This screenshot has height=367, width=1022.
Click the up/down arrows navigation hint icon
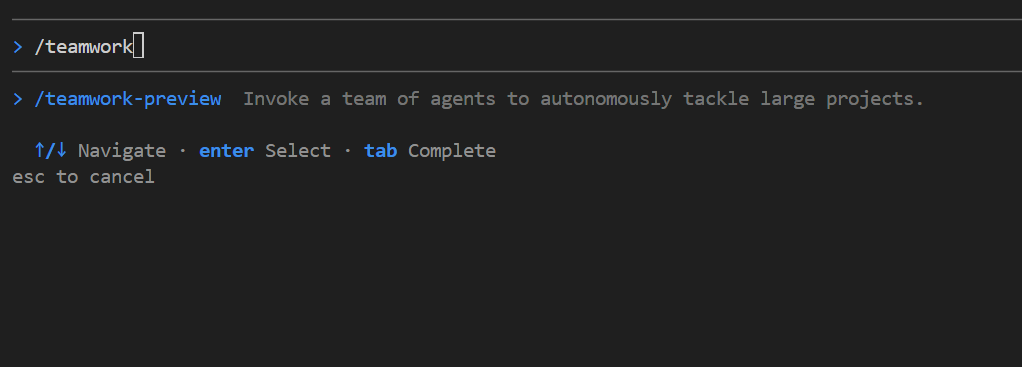pyautogui.click(x=51, y=151)
